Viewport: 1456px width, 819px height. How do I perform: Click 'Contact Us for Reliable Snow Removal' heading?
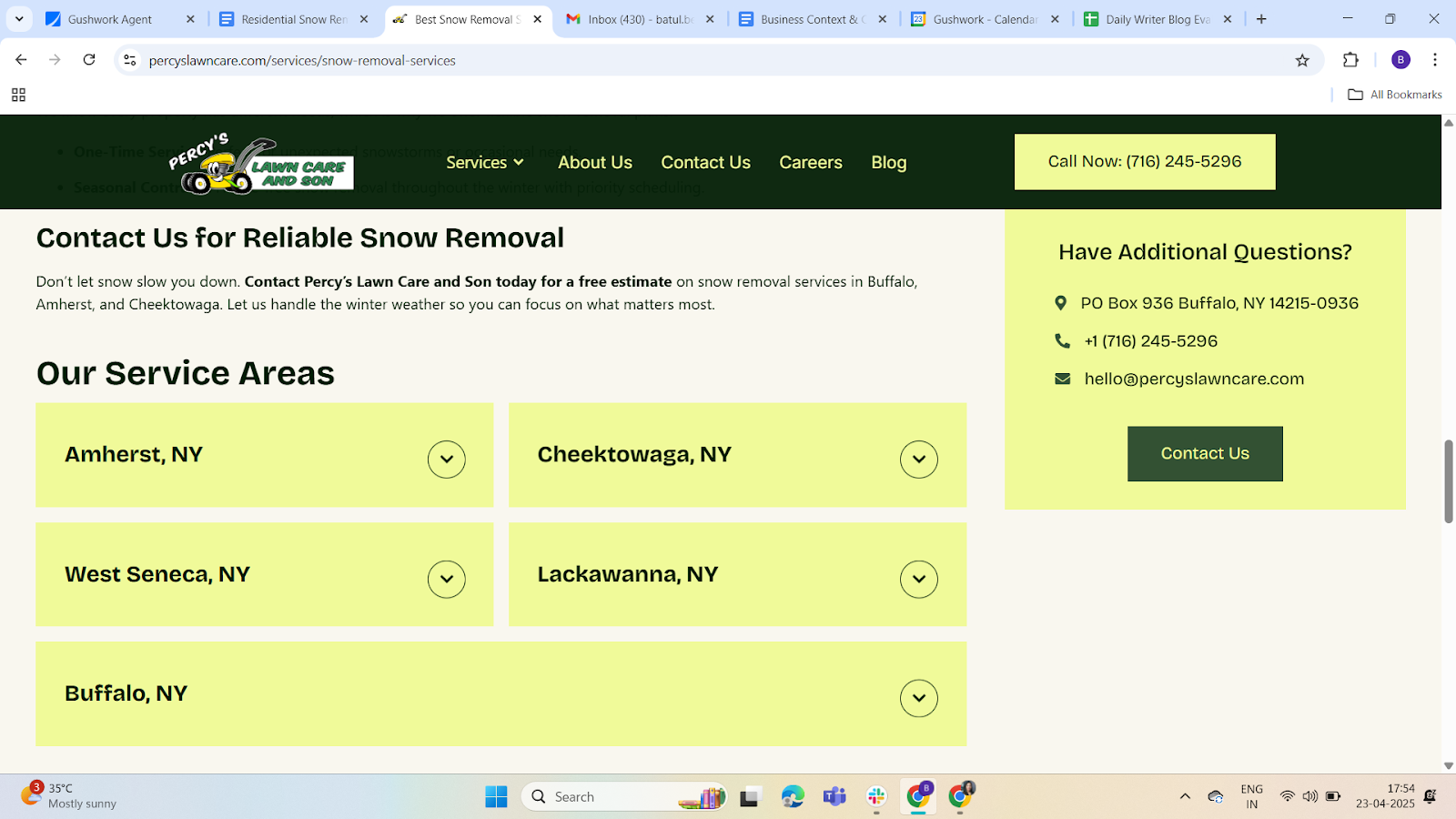tap(300, 238)
